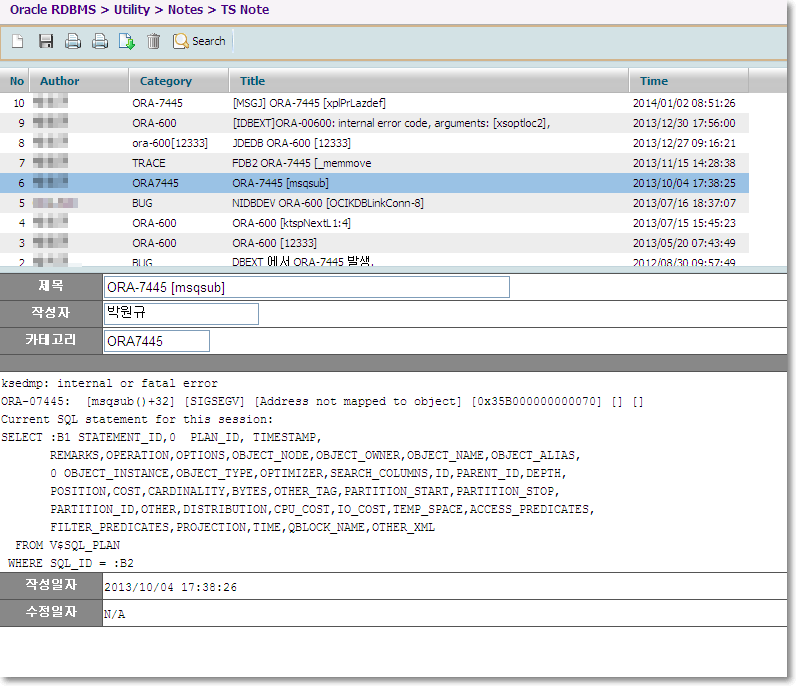Click the New note blank page icon
Viewport: 796px width, 686px height.
click(x=18, y=41)
